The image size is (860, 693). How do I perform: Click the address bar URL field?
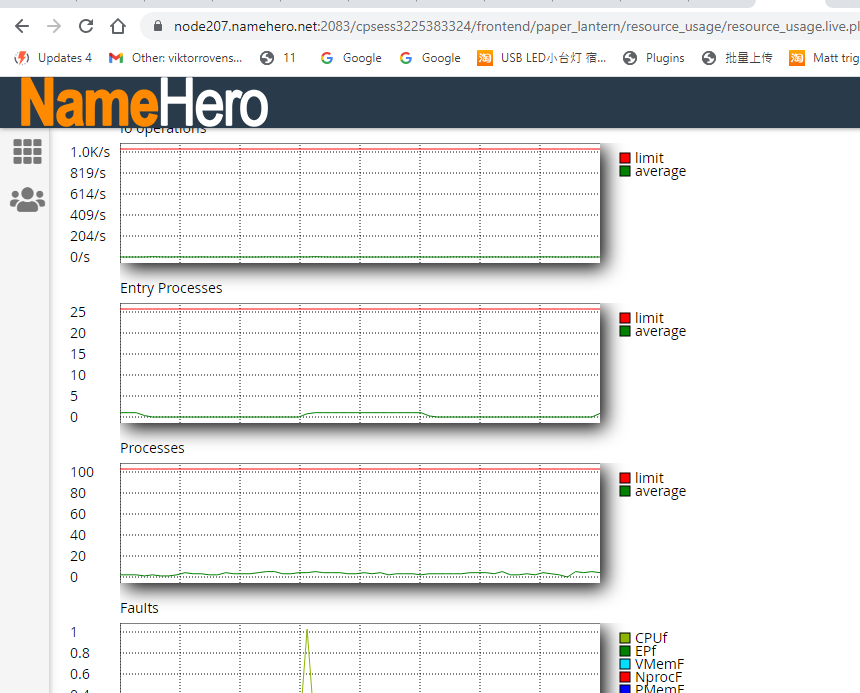500,26
